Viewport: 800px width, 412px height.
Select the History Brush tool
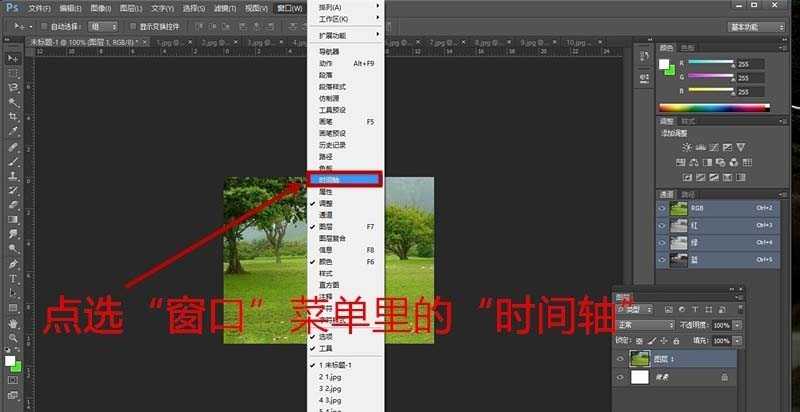click(13, 191)
